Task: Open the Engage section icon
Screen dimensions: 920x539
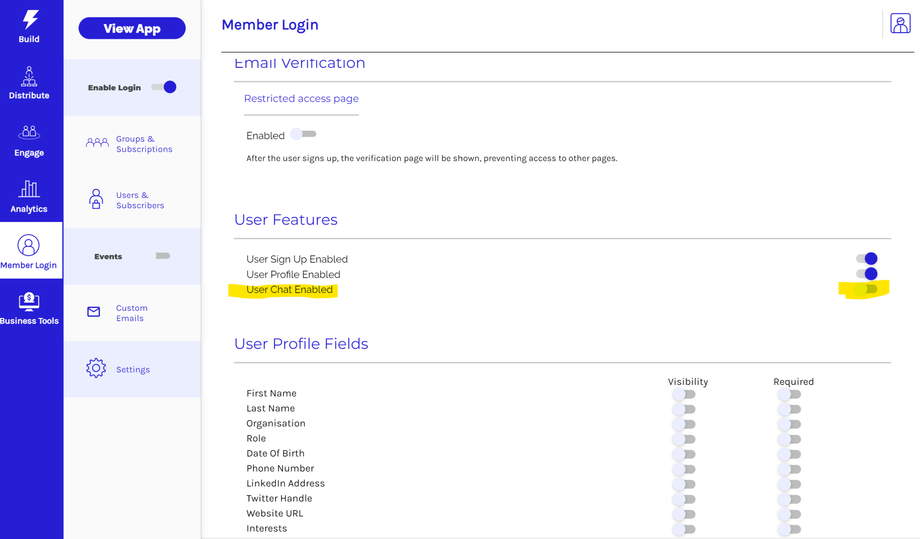Action: [x=29, y=132]
